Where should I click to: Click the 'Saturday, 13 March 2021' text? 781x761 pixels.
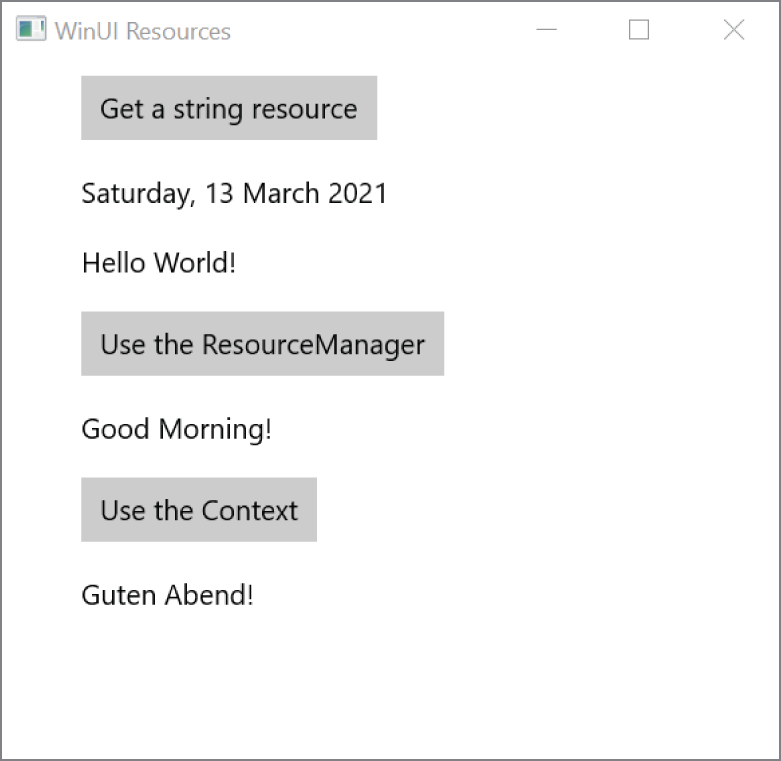[234, 193]
